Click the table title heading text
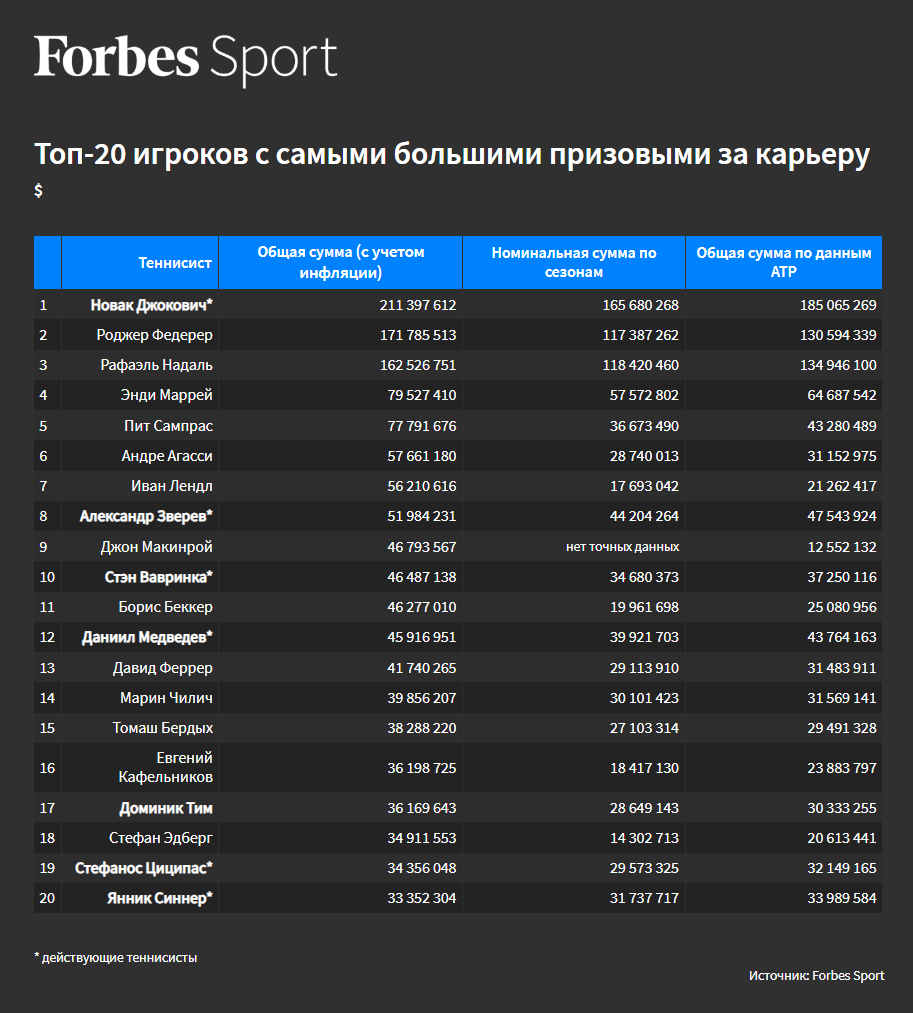 [x=452, y=155]
